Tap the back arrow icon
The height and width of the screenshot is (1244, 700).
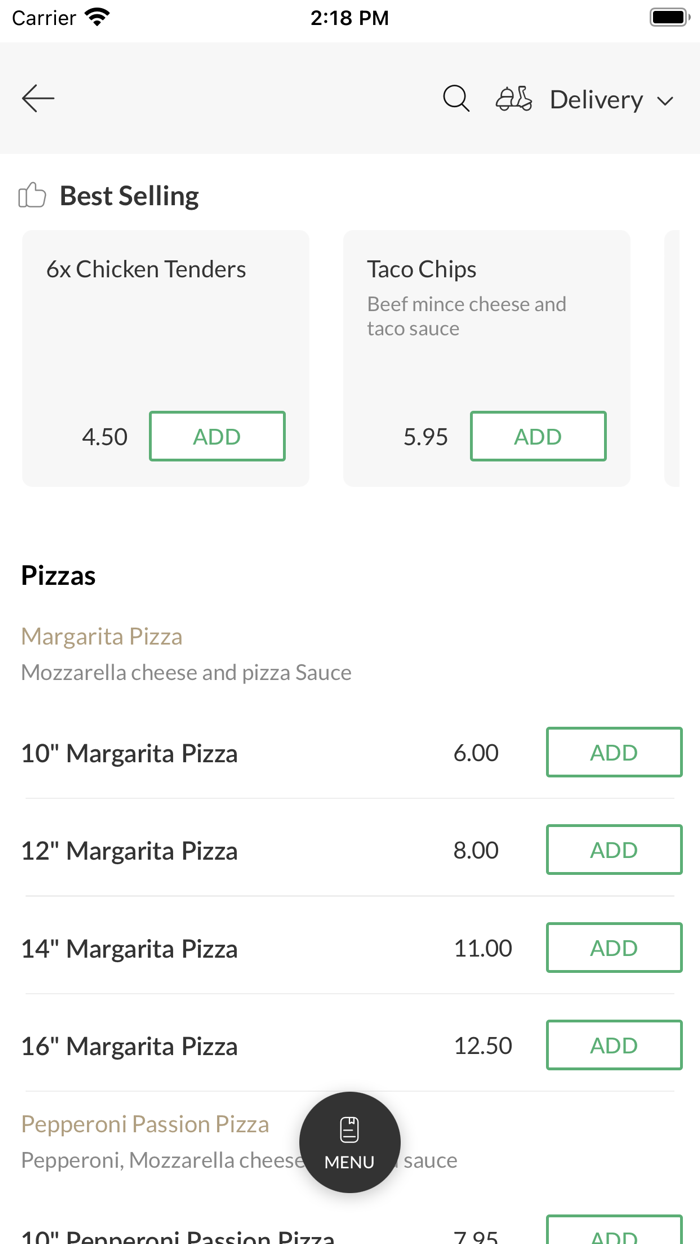pyautogui.click(x=38, y=98)
